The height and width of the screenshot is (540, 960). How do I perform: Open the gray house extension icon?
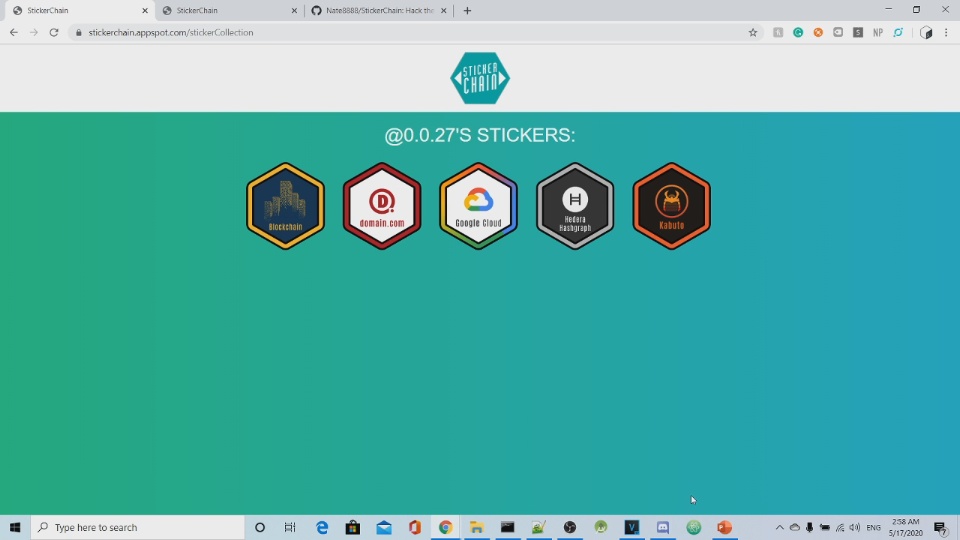click(x=778, y=32)
